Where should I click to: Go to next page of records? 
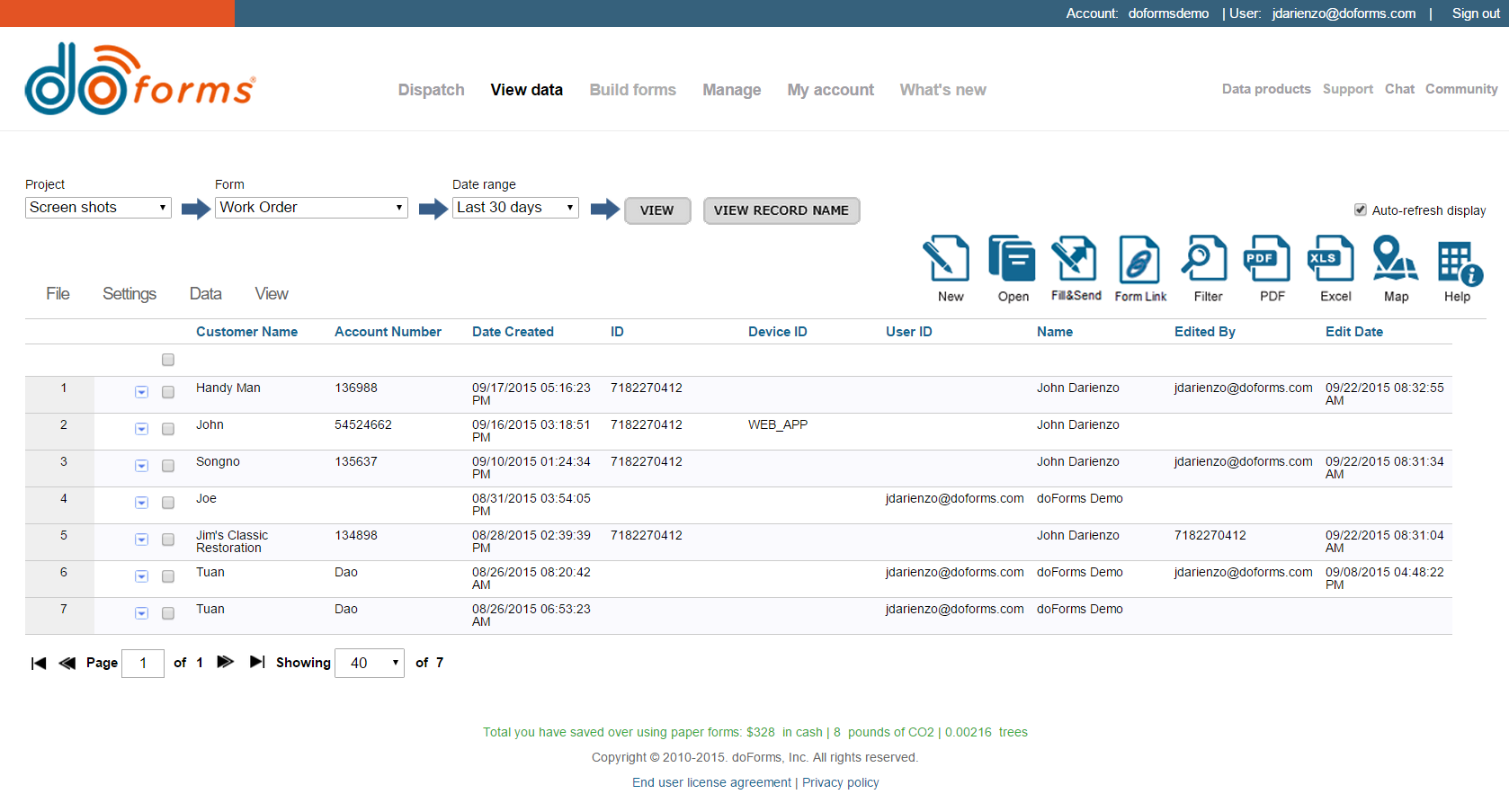(226, 662)
